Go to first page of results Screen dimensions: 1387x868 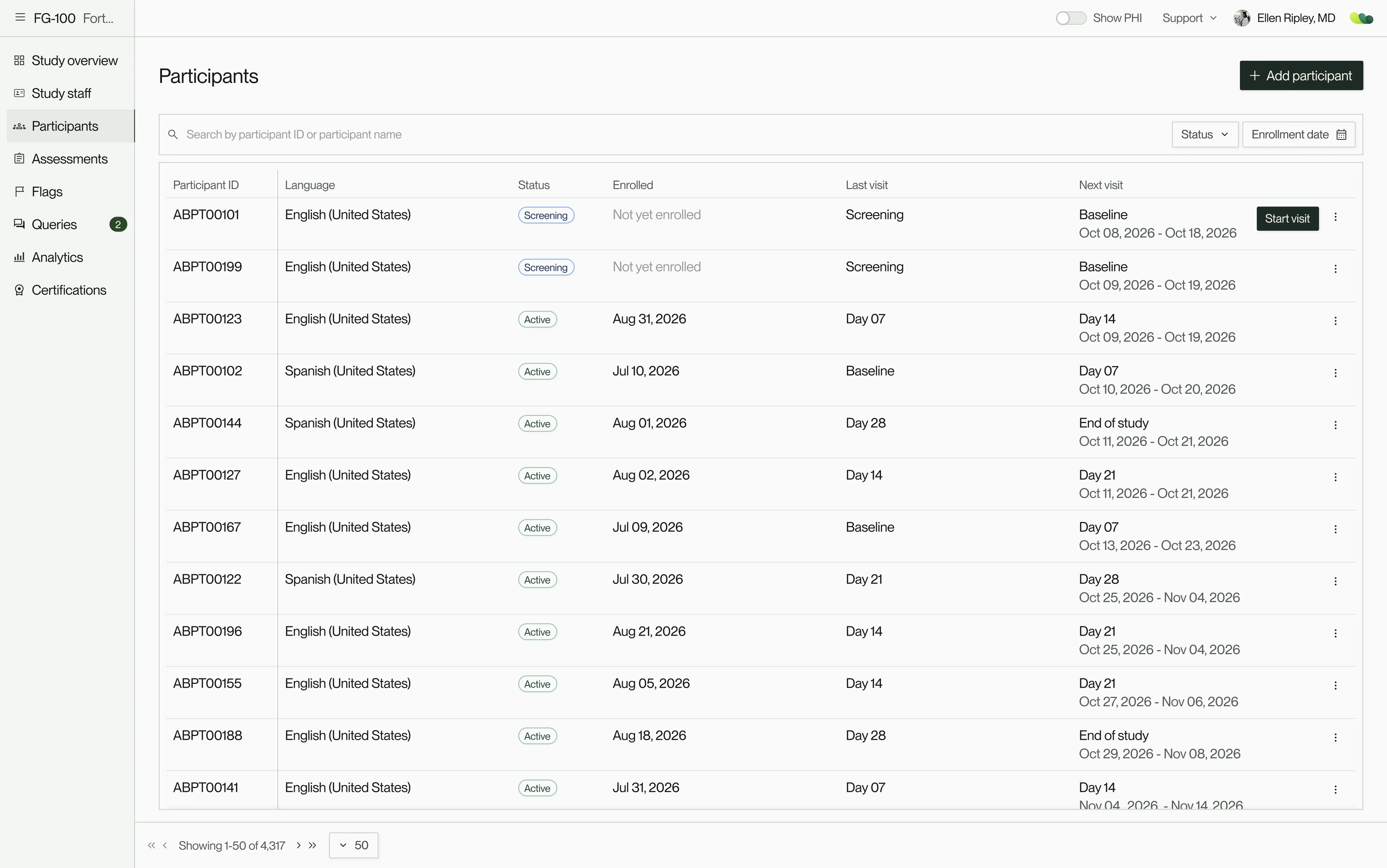[151, 845]
